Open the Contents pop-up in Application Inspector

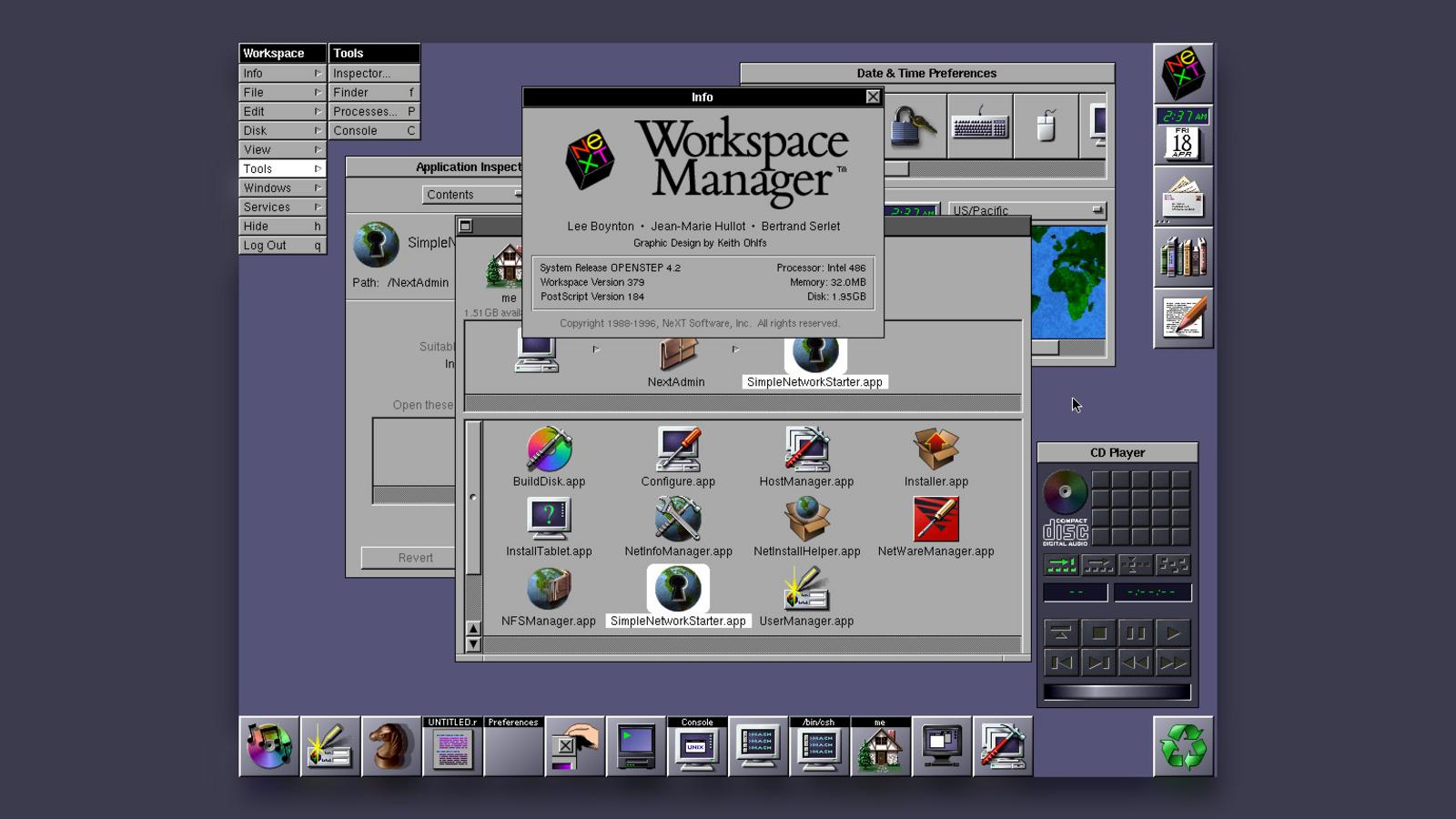pyautogui.click(x=473, y=195)
